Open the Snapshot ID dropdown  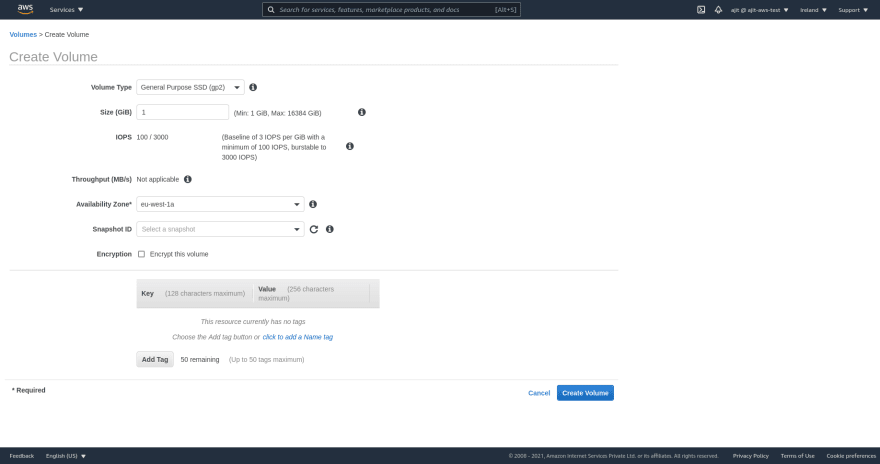click(220, 229)
